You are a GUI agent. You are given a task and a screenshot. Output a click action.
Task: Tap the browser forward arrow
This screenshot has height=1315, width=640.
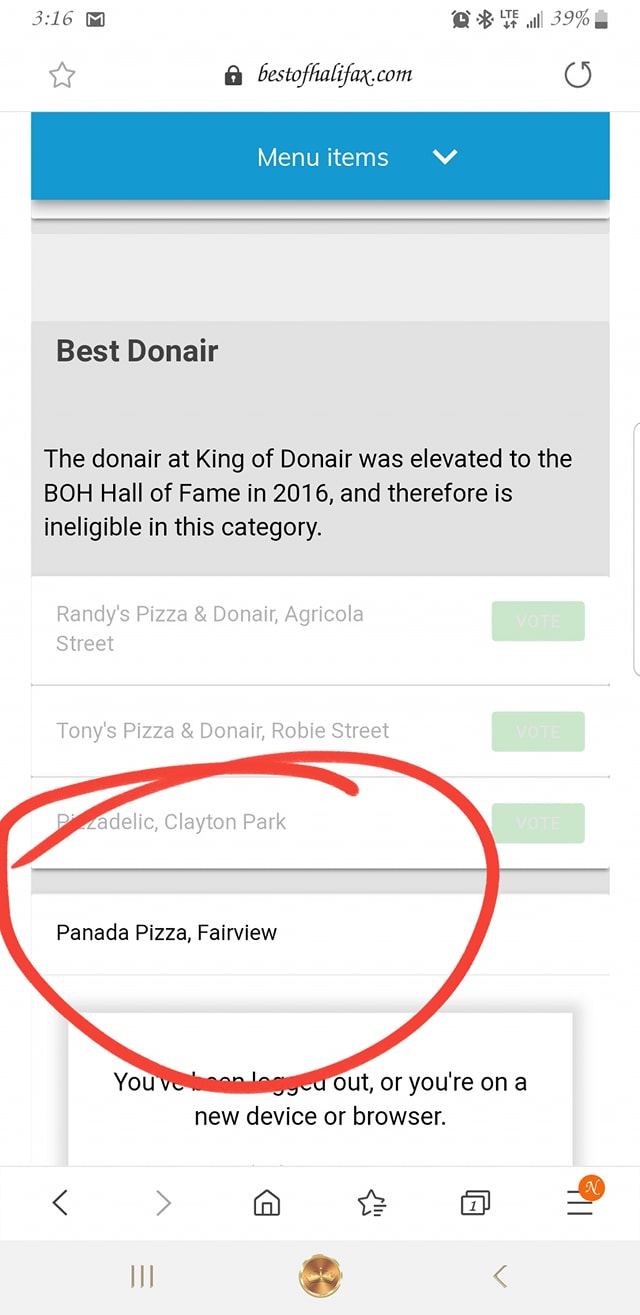click(x=164, y=1201)
